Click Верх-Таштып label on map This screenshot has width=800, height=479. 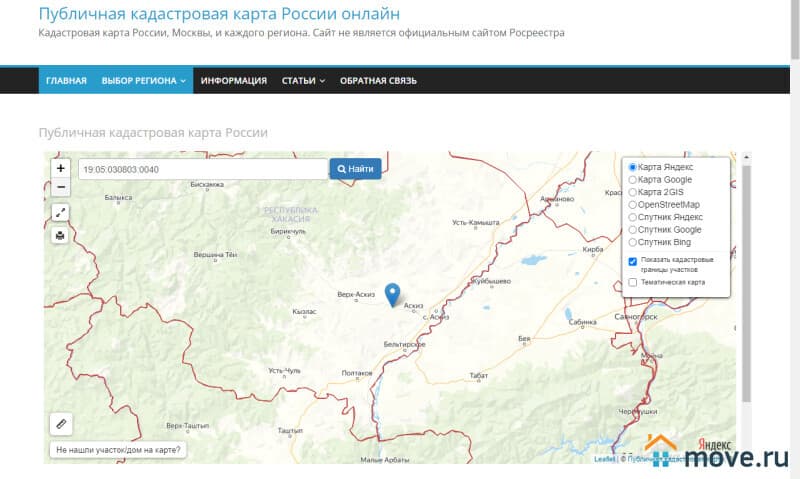188,425
